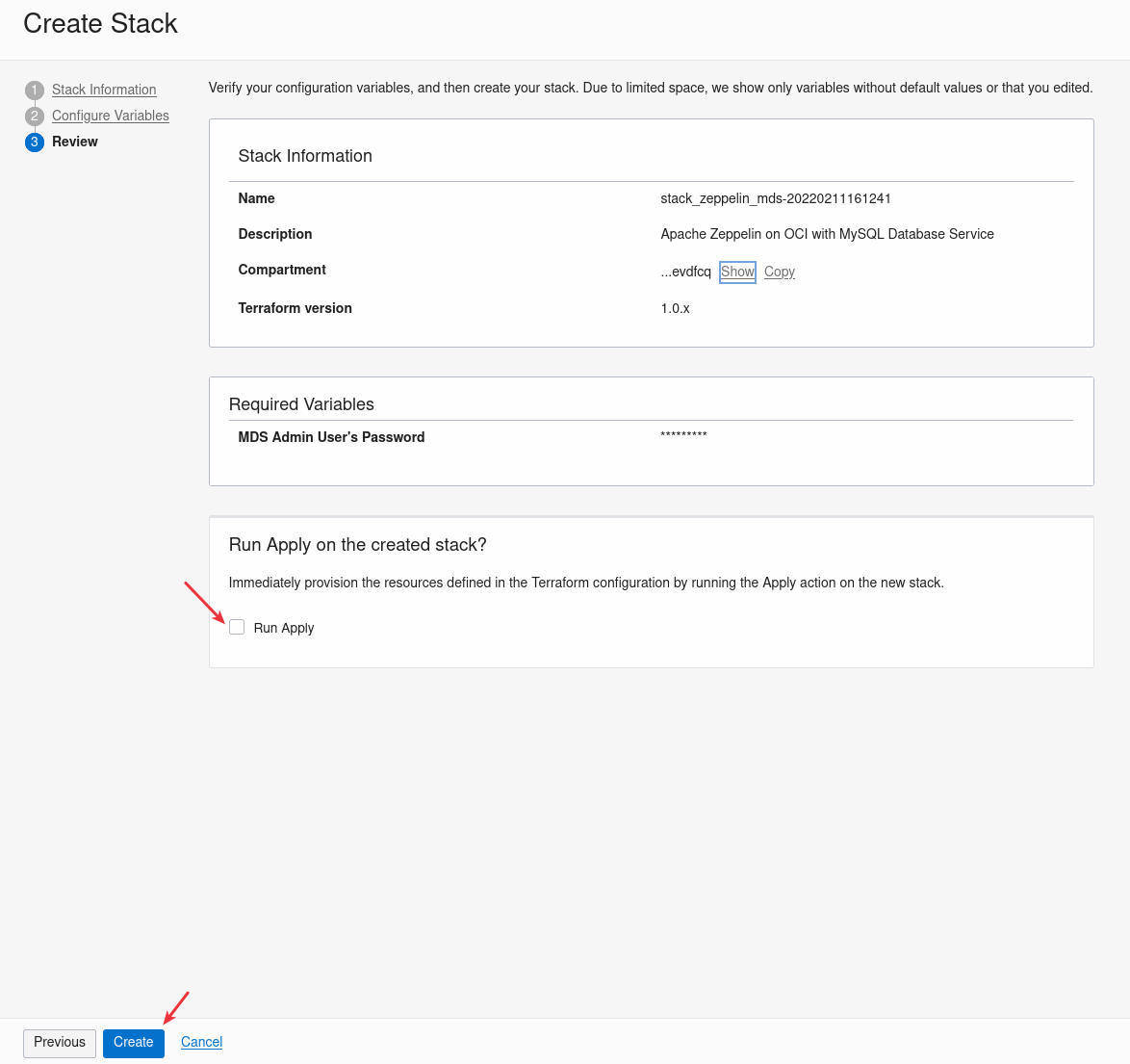Viewport: 1130px width, 1064px height.
Task: Show the full compartment ID
Action: click(737, 272)
